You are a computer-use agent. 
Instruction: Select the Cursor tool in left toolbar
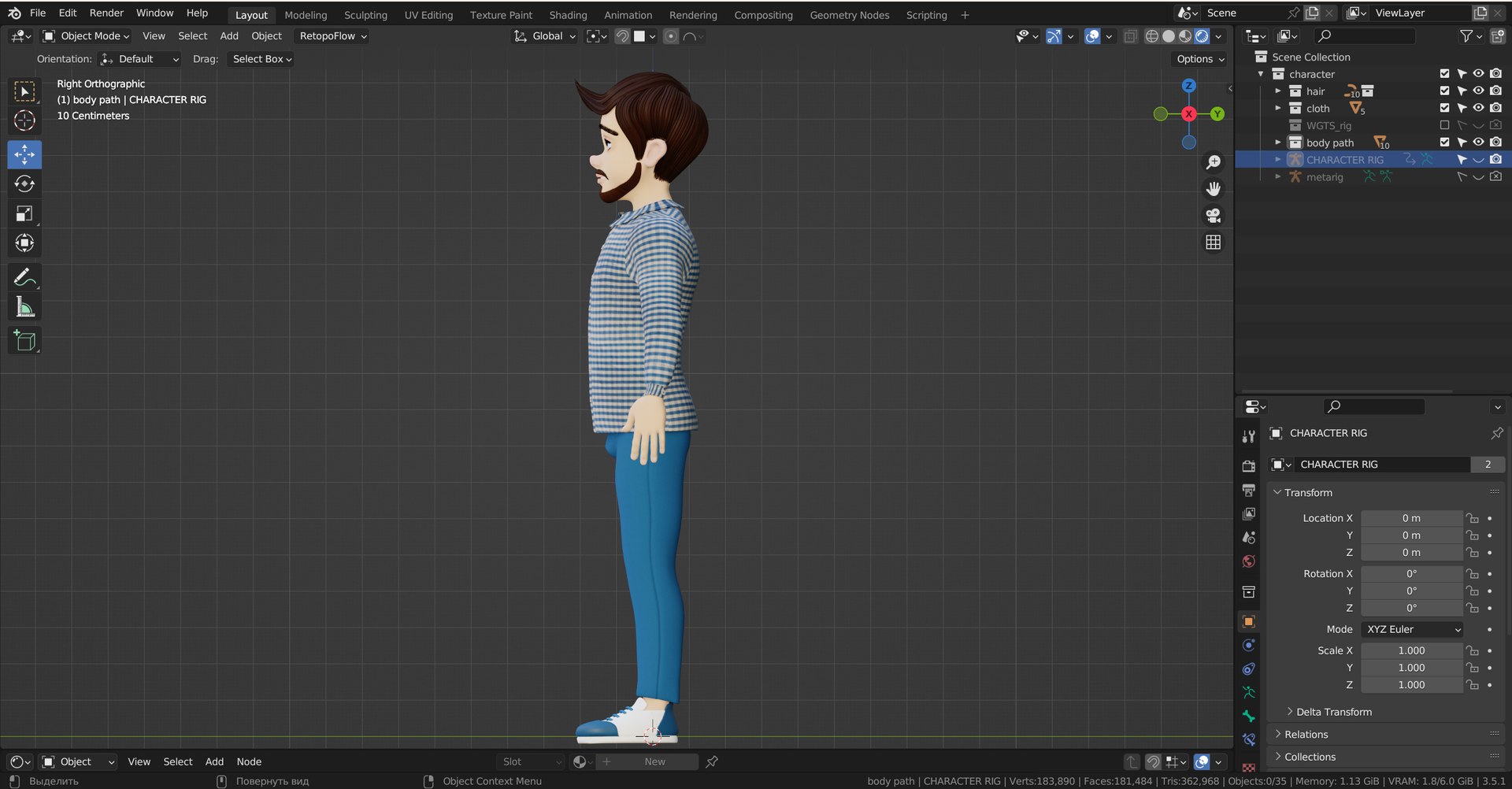point(24,120)
